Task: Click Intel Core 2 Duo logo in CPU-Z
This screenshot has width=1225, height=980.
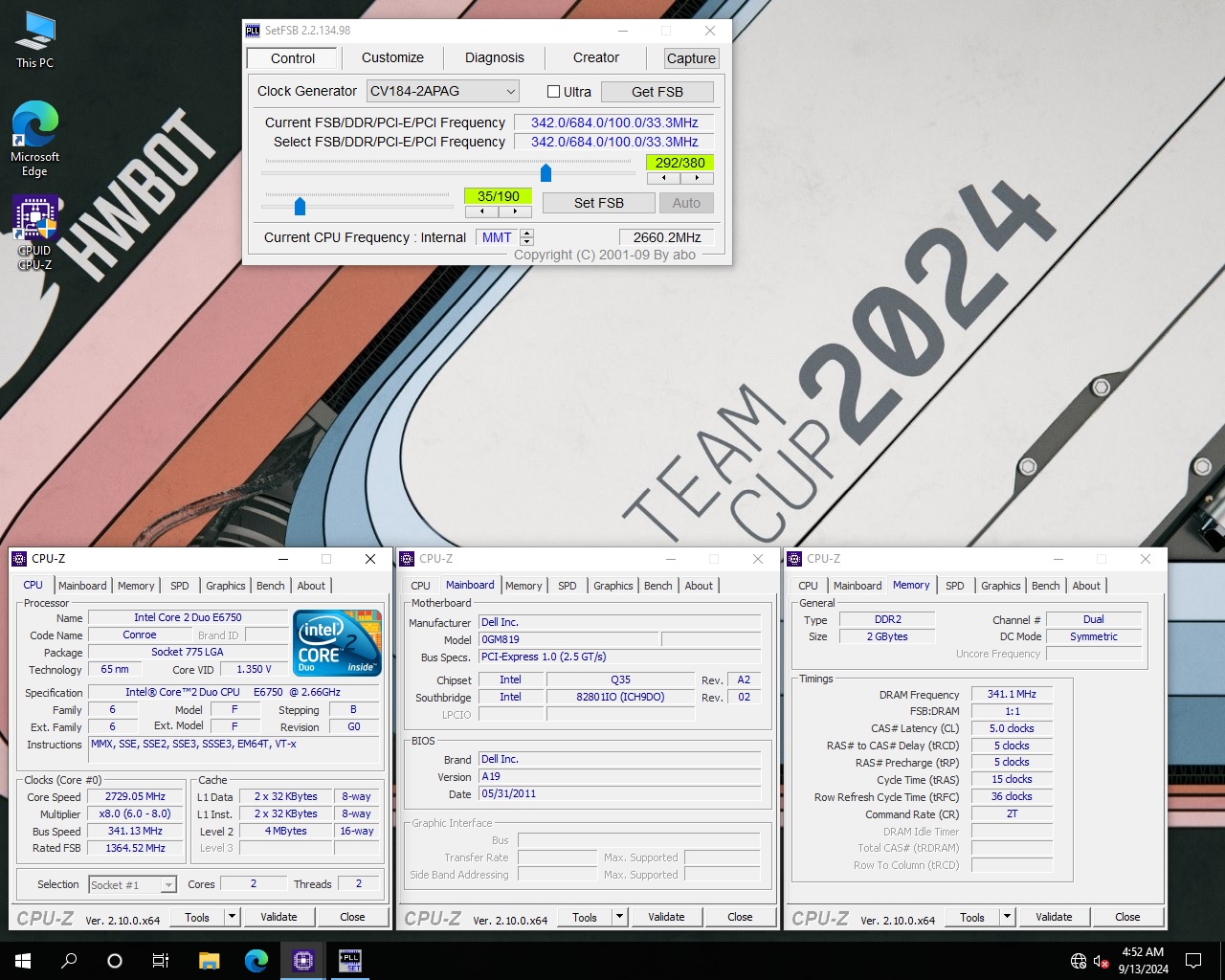Action: point(338,643)
